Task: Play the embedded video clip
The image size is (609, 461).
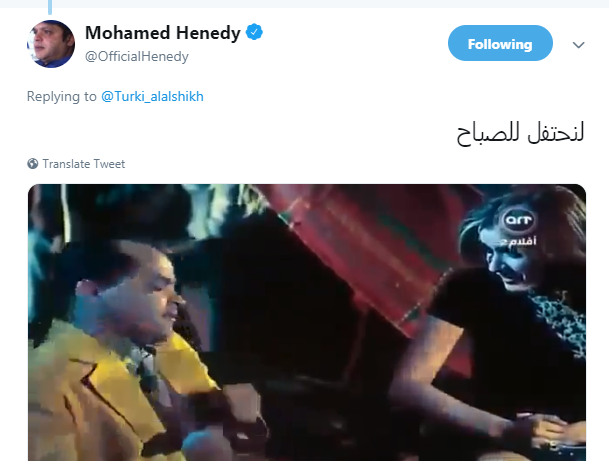Action: (x=307, y=322)
